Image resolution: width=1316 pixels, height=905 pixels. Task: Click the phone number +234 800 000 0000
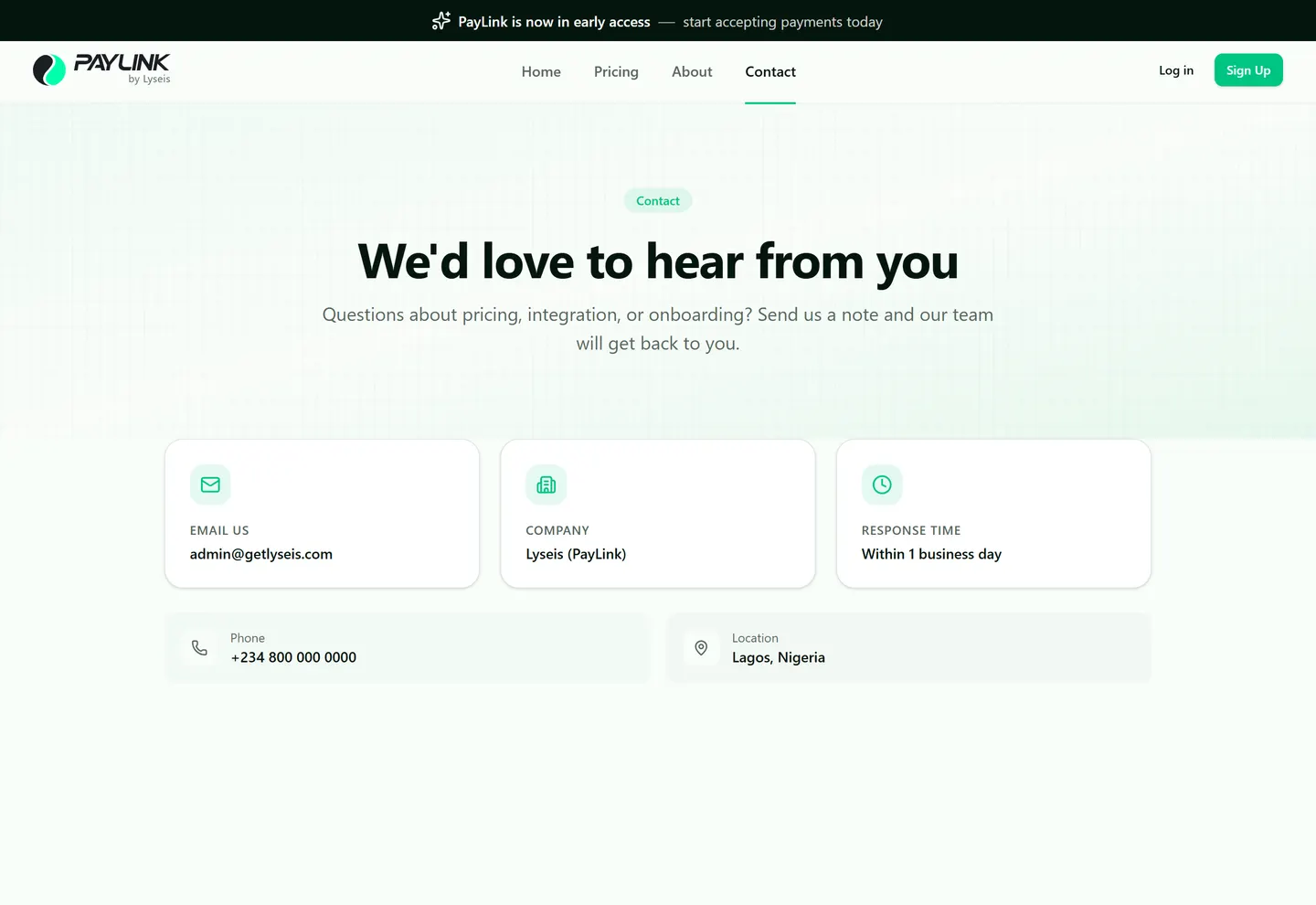tap(293, 657)
